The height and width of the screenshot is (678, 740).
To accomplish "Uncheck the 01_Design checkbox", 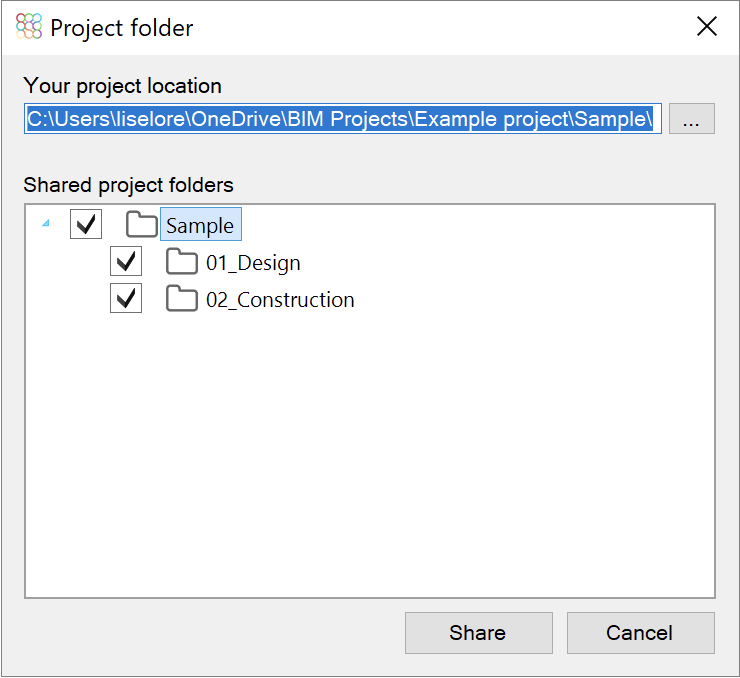I will [x=126, y=262].
